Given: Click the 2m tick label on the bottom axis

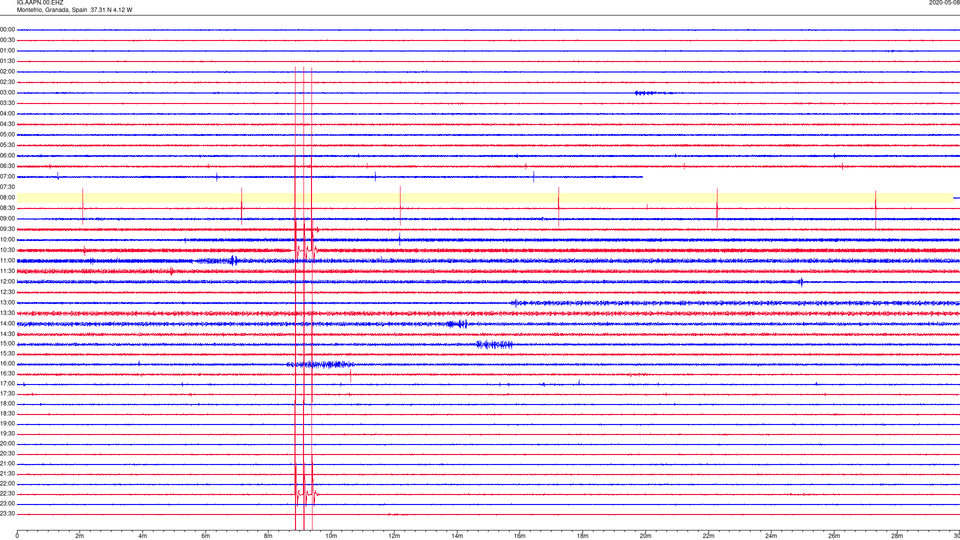Looking at the screenshot, I should [x=80, y=536].
